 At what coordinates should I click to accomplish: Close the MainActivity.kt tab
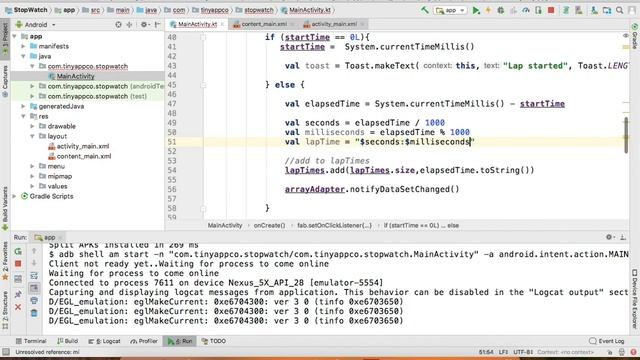pos(222,24)
